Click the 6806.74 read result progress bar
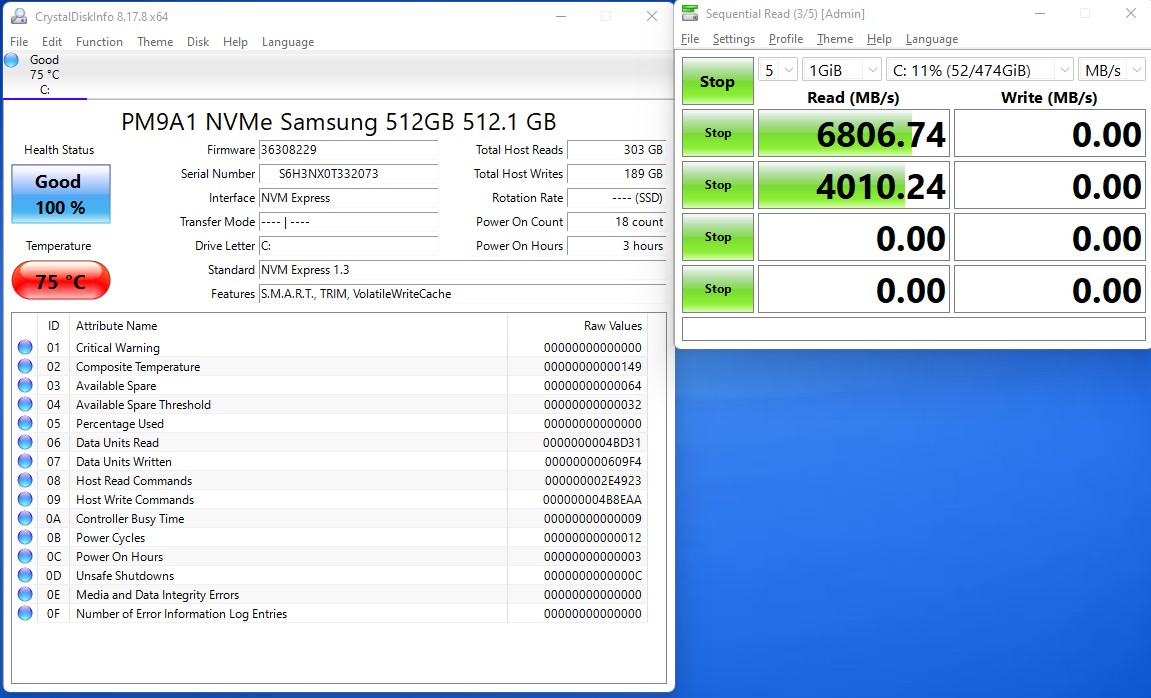This screenshot has height=698, width=1151. coord(853,133)
